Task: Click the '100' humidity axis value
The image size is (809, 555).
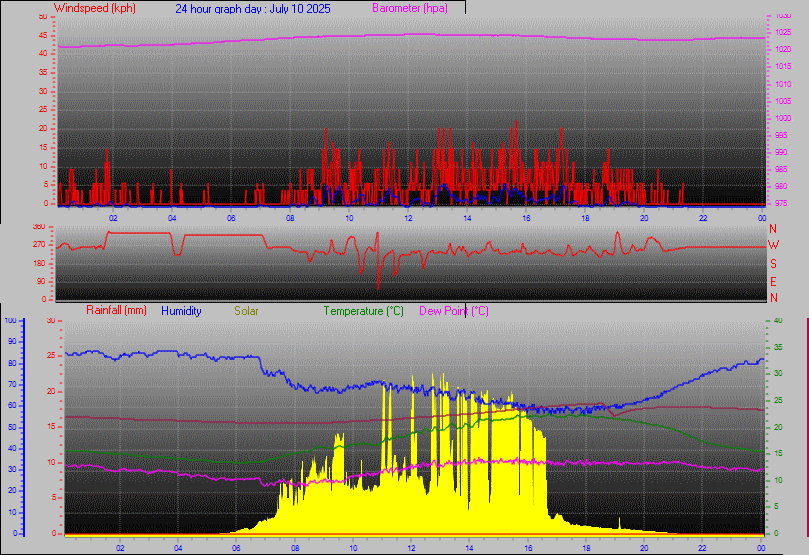Action: (x=10, y=320)
